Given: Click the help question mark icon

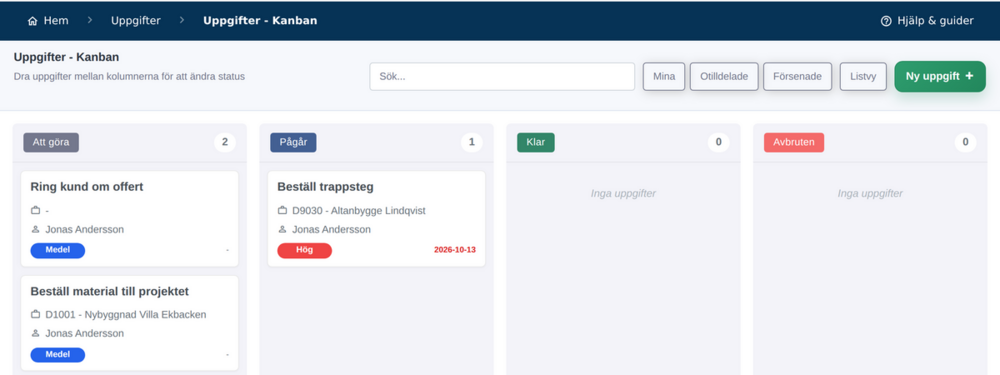Looking at the screenshot, I should pos(885,21).
